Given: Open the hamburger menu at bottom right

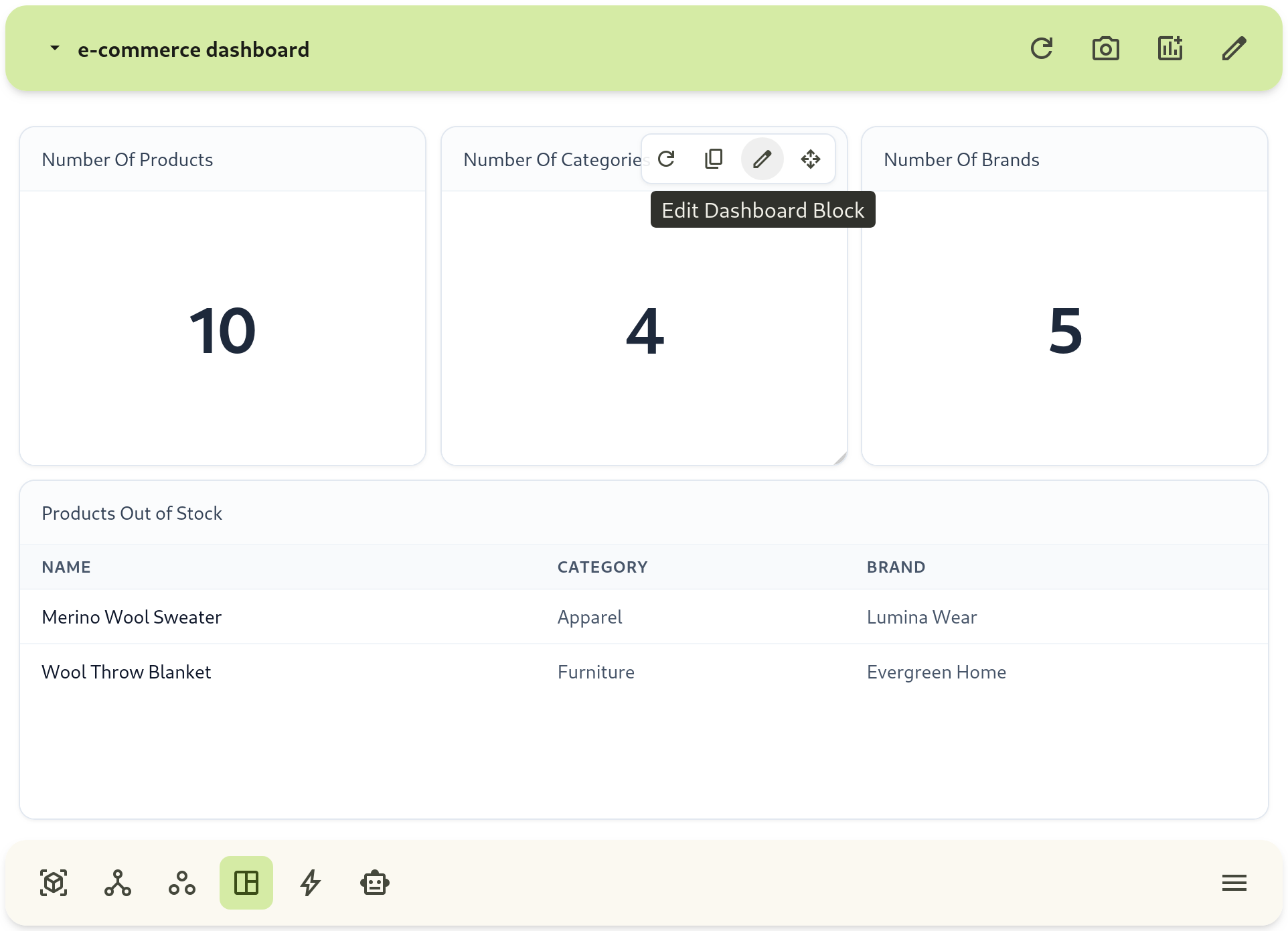Looking at the screenshot, I should pyautogui.click(x=1234, y=883).
